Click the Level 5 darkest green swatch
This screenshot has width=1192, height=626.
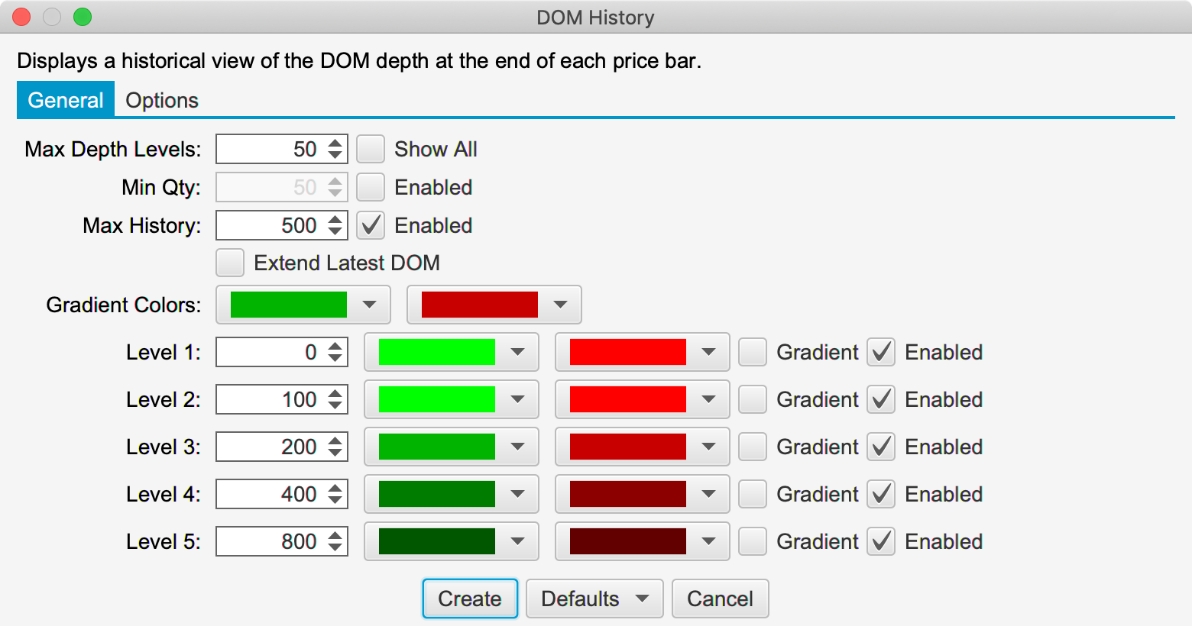(x=437, y=541)
